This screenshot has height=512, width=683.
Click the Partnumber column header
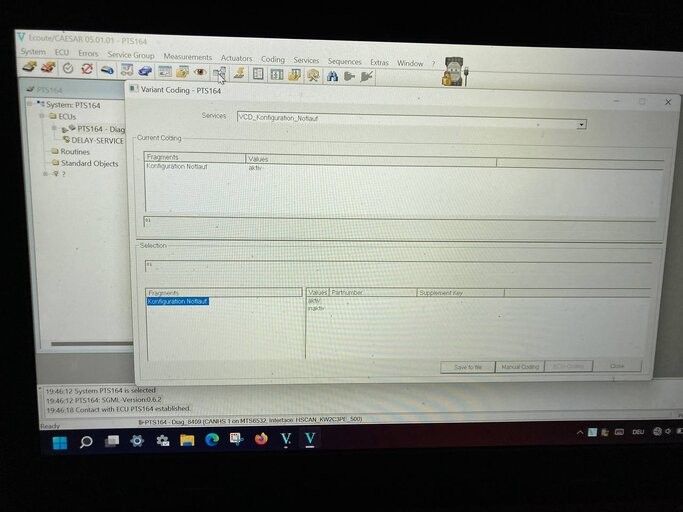[x=373, y=292]
